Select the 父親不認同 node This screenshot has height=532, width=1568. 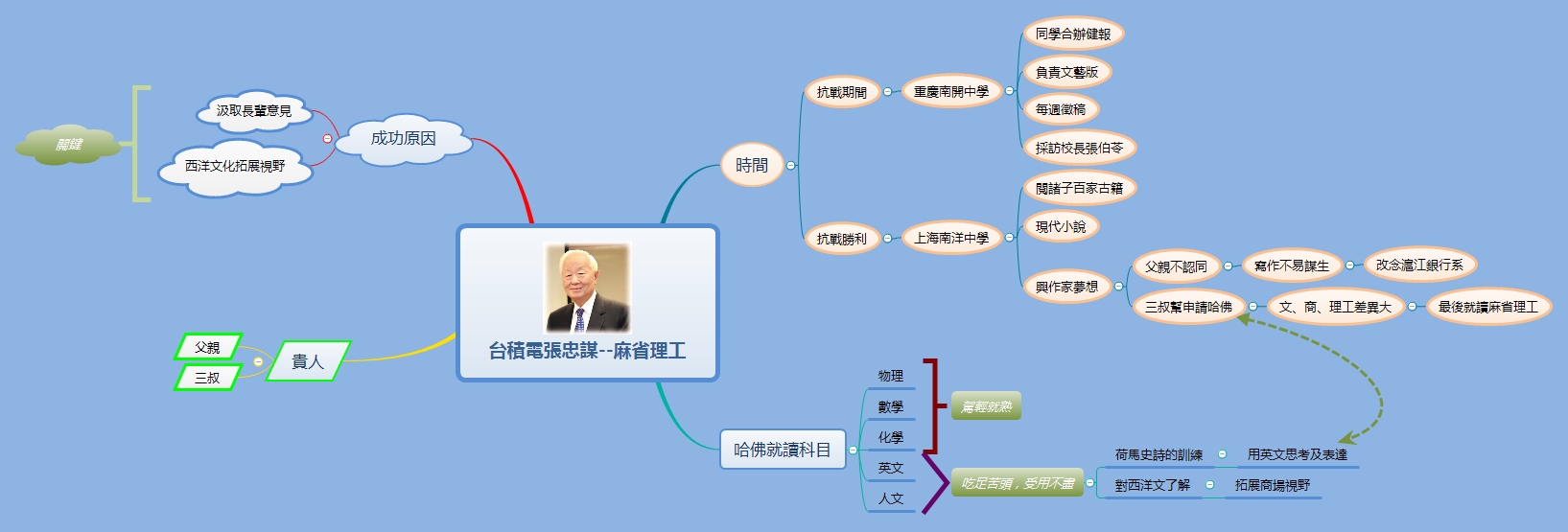pos(1176,266)
